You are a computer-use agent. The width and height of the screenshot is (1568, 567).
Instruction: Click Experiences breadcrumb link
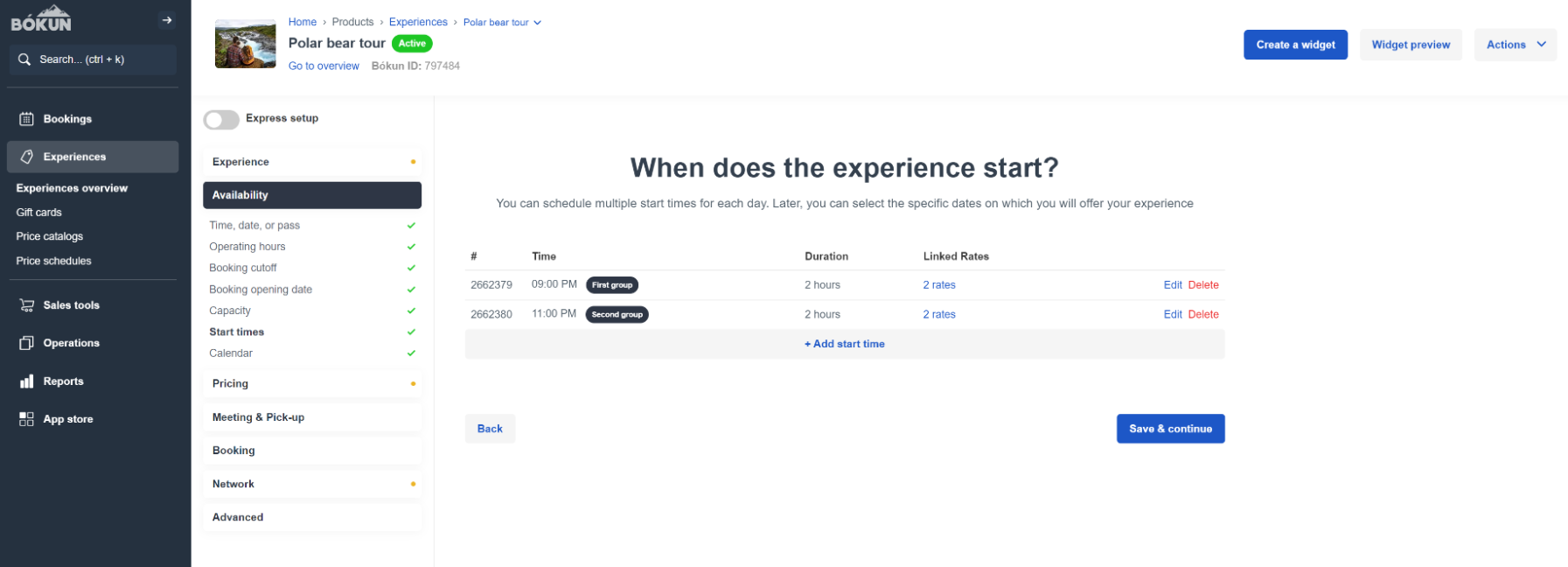point(418,22)
